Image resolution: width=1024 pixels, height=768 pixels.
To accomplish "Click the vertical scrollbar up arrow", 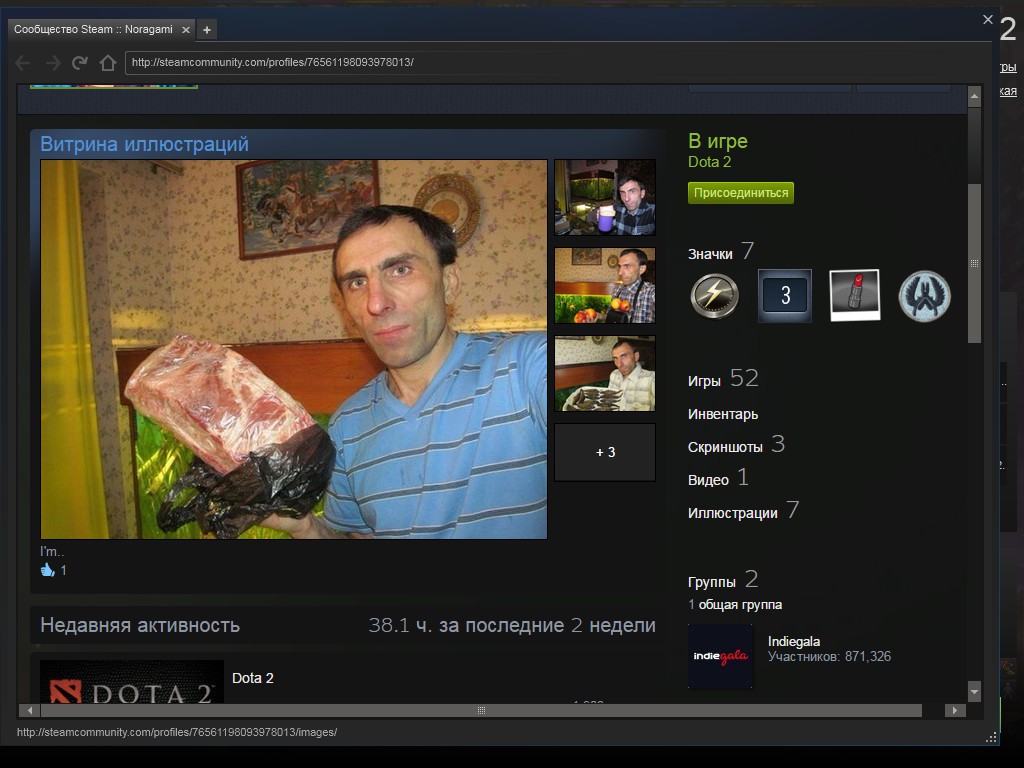I will pos(974,97).
